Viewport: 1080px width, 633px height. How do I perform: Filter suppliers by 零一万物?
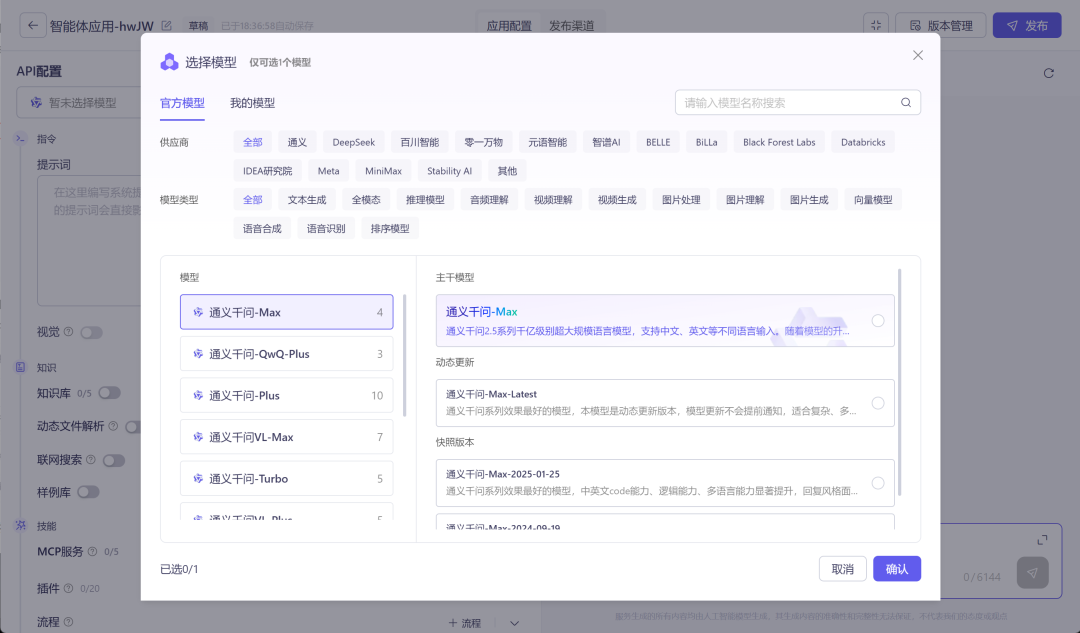click(484, 142)
